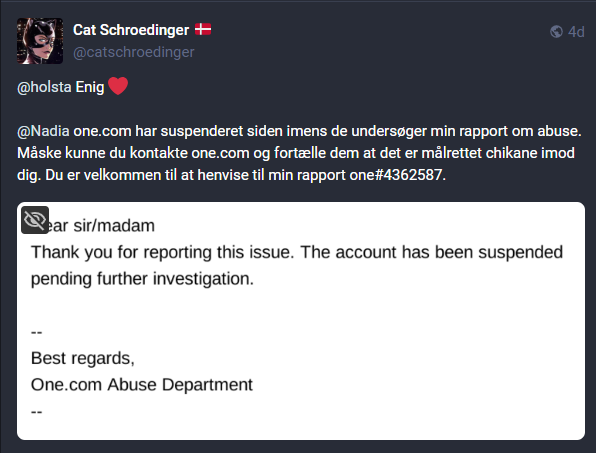The width and height of the screenshot is (596, 453).
Task: Open the @Nadia mention
Action: pyautogui.click(x=43, y=131)
